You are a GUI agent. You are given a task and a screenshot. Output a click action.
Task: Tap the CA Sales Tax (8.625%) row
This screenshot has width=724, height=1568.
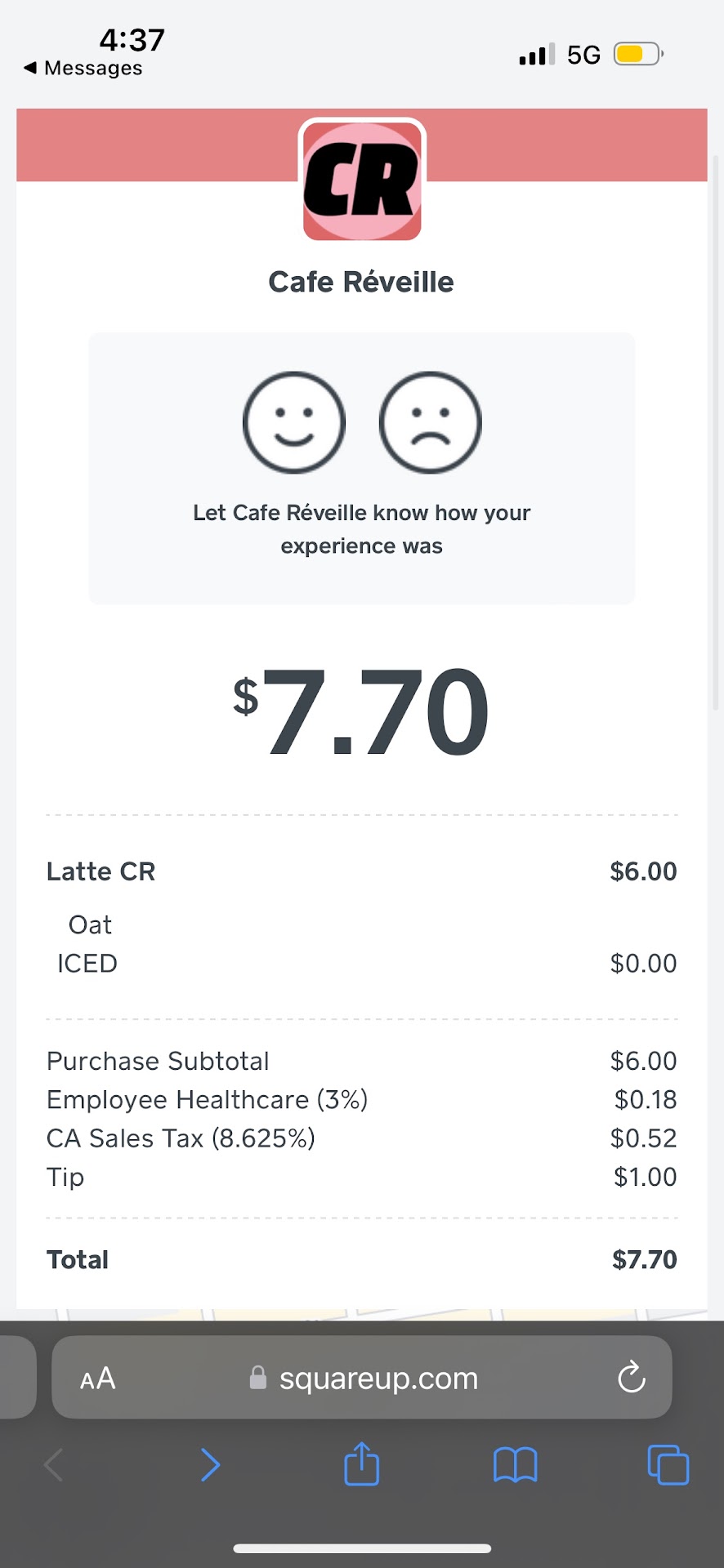tap(181, 1138)
